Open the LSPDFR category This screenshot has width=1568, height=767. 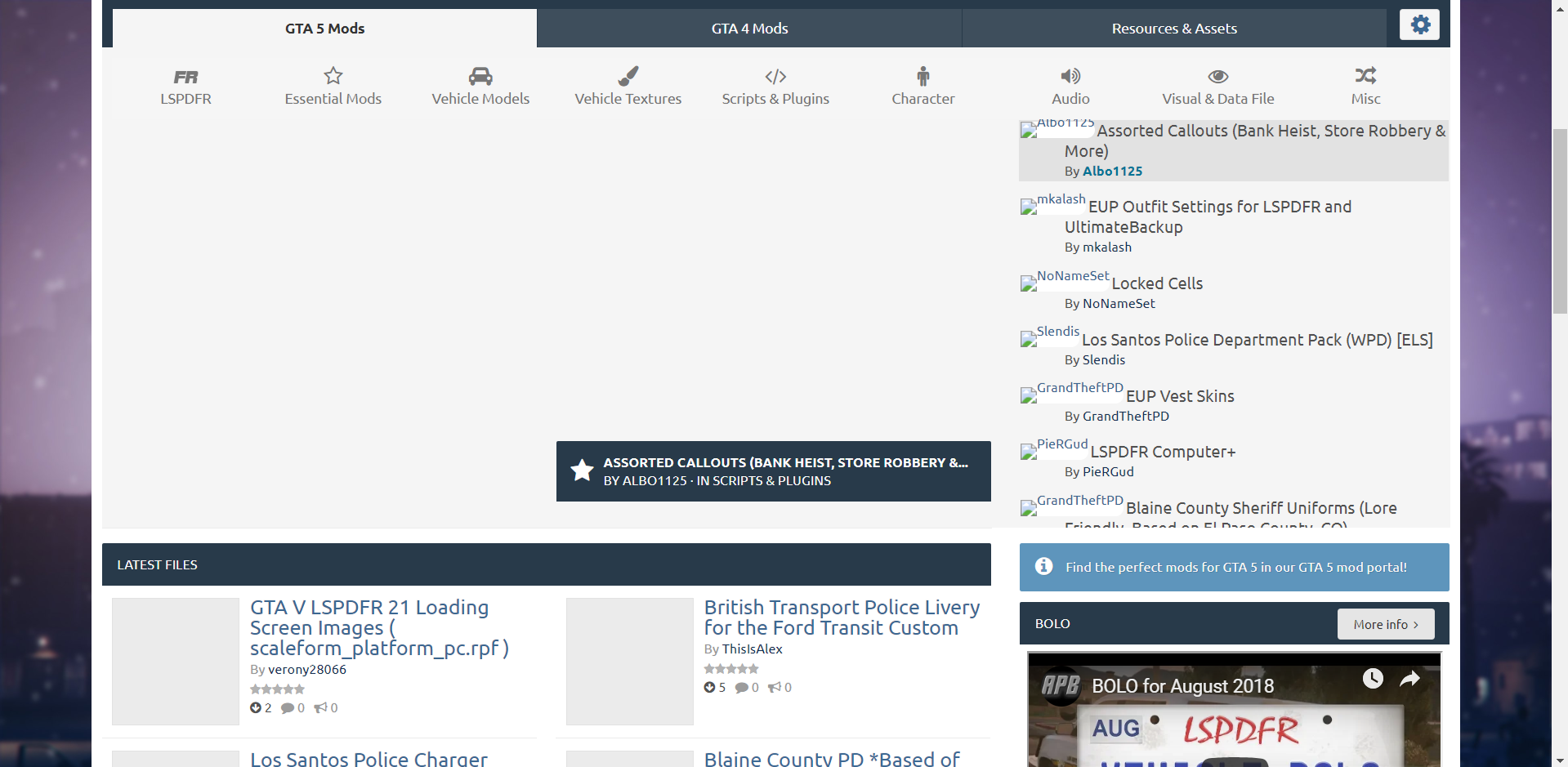click(185, 87)
